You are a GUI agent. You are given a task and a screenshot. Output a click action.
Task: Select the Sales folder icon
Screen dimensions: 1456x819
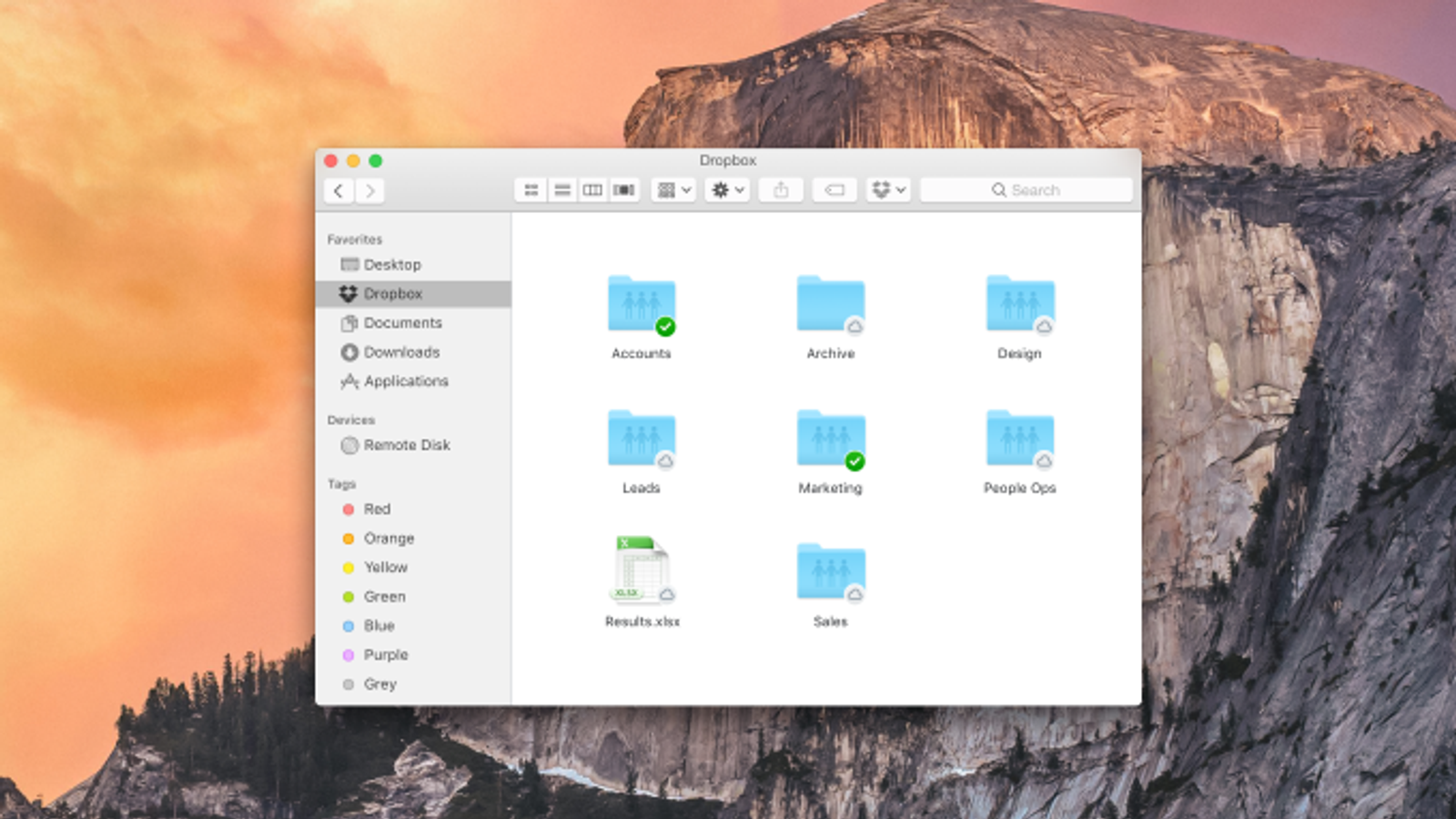coord(831,572)
